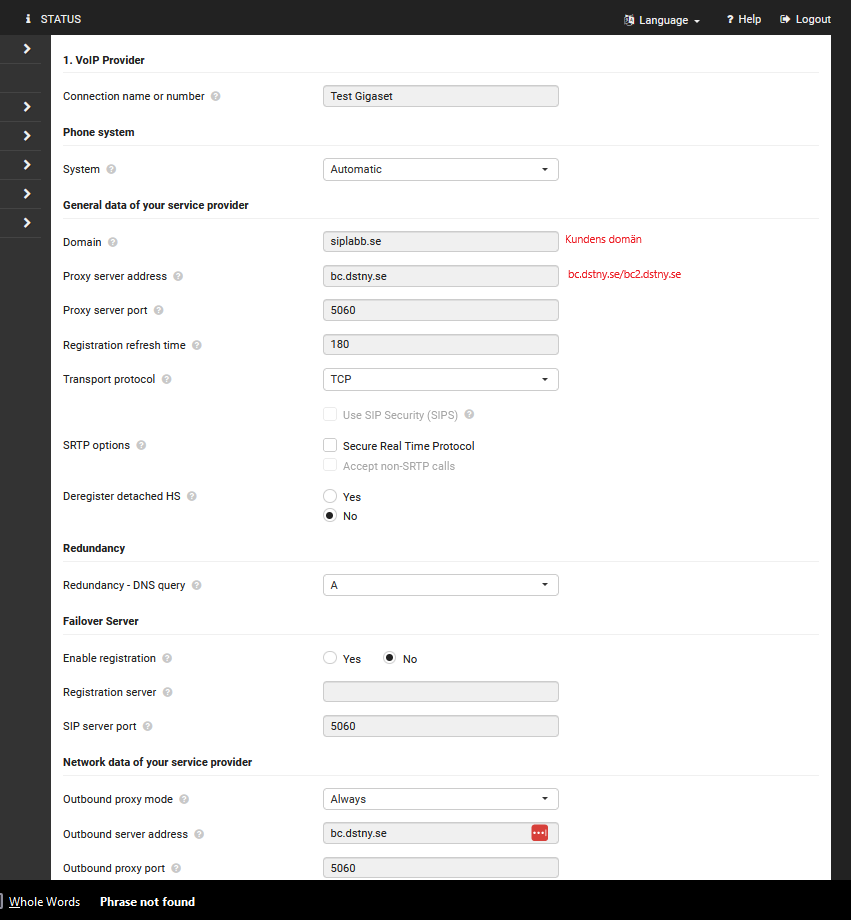Enable Secure Real Time Protocol checkbox
The height and width of the screenshot is (920, 851).
[x=330, y=446]
